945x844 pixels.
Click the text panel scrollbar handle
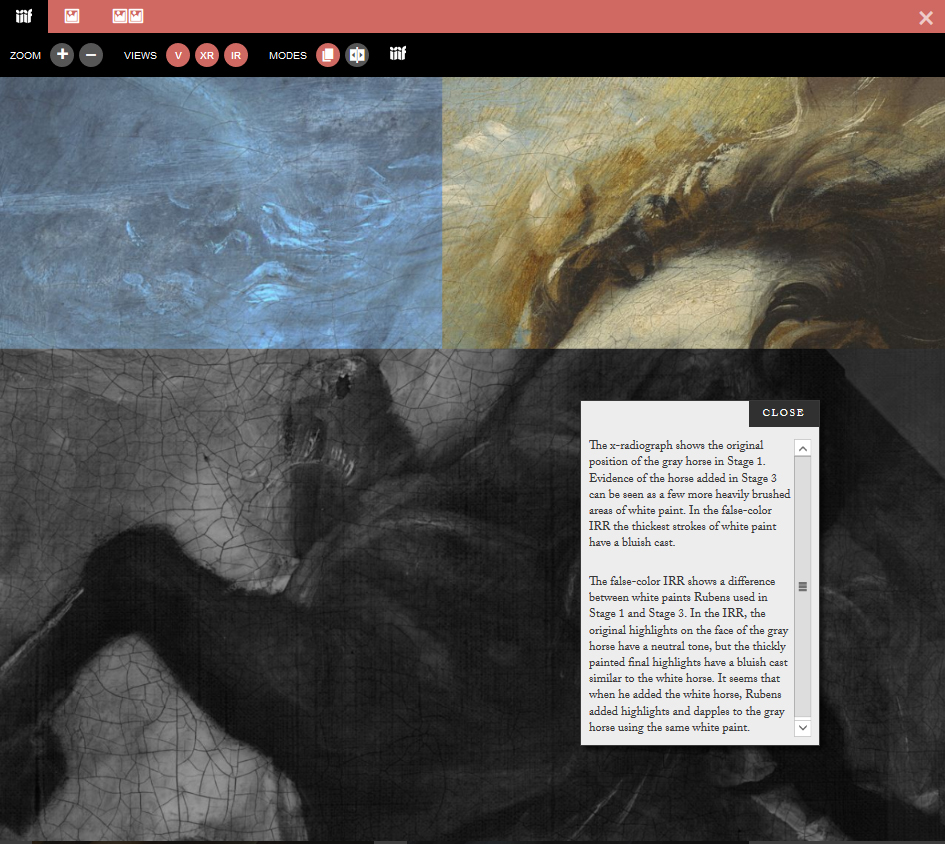pyautogui.click(x=802, y=587)
